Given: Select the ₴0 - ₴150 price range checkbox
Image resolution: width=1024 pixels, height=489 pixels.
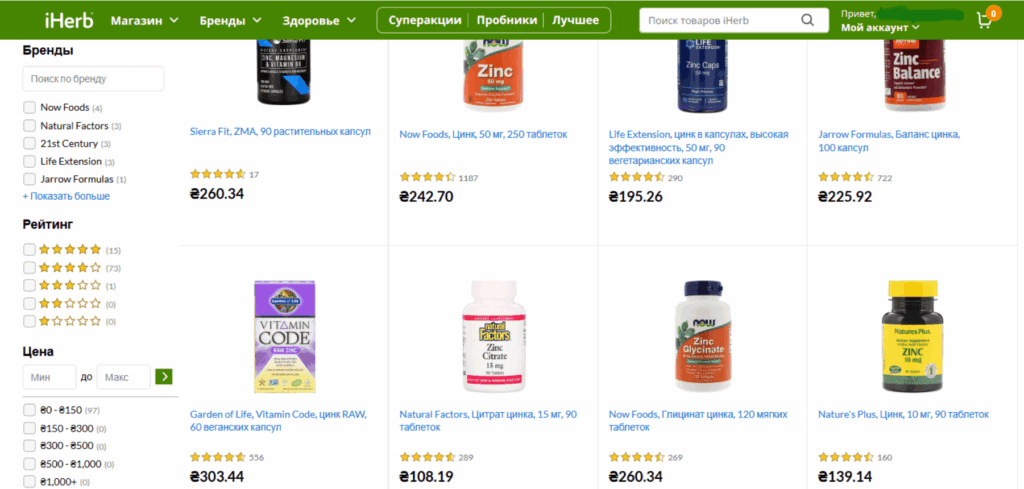Looking at the screenshot, I should (x=29, y=410).
